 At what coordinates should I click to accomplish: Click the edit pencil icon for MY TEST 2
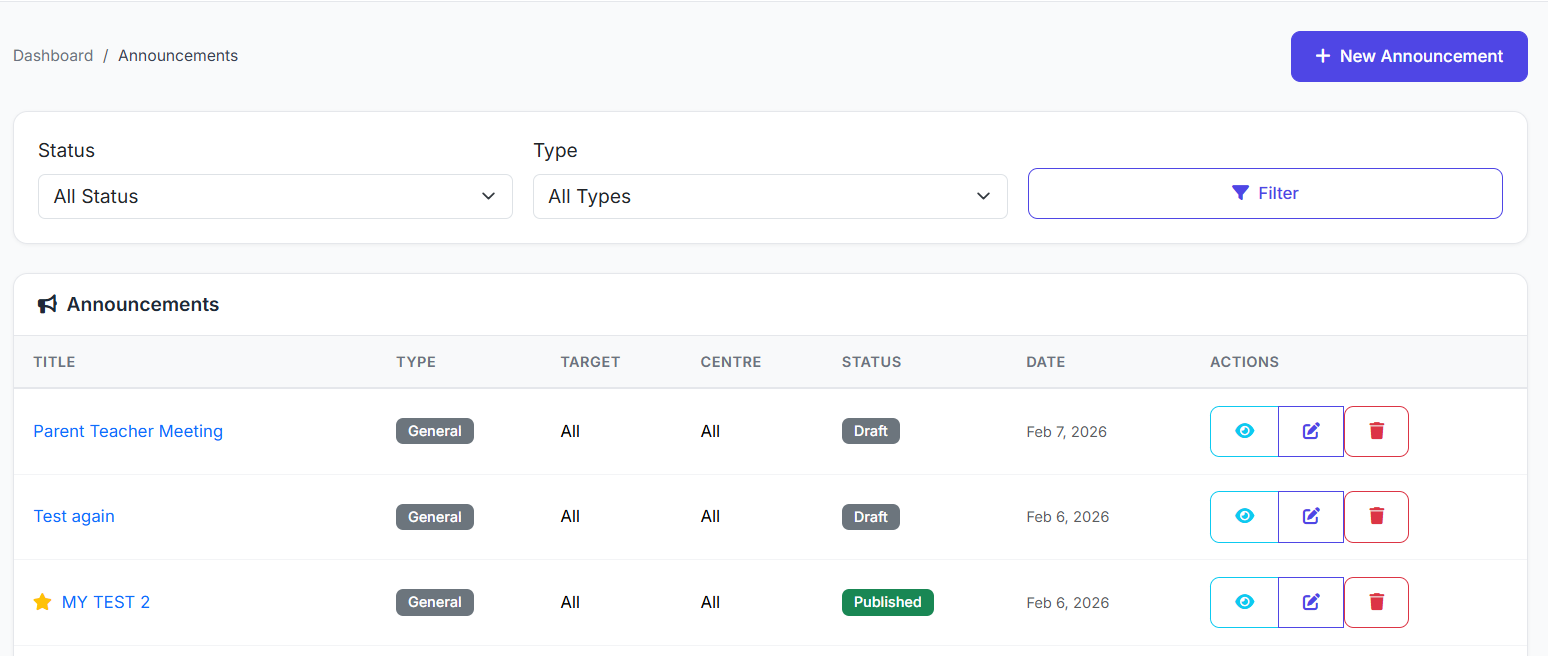[x=1310, y=601]
